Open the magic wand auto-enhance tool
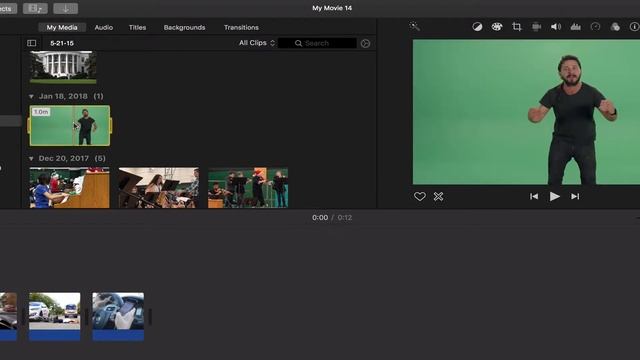 pos(414,27)
